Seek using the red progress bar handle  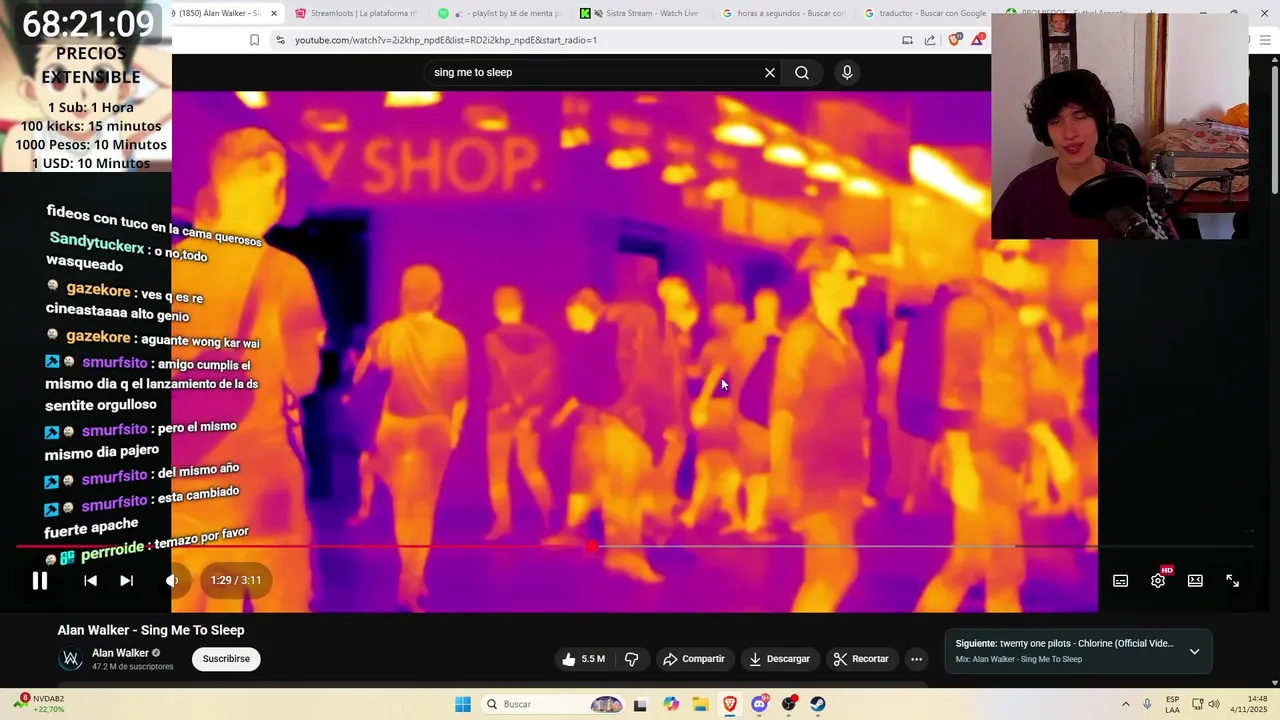(x=592, y=546)
